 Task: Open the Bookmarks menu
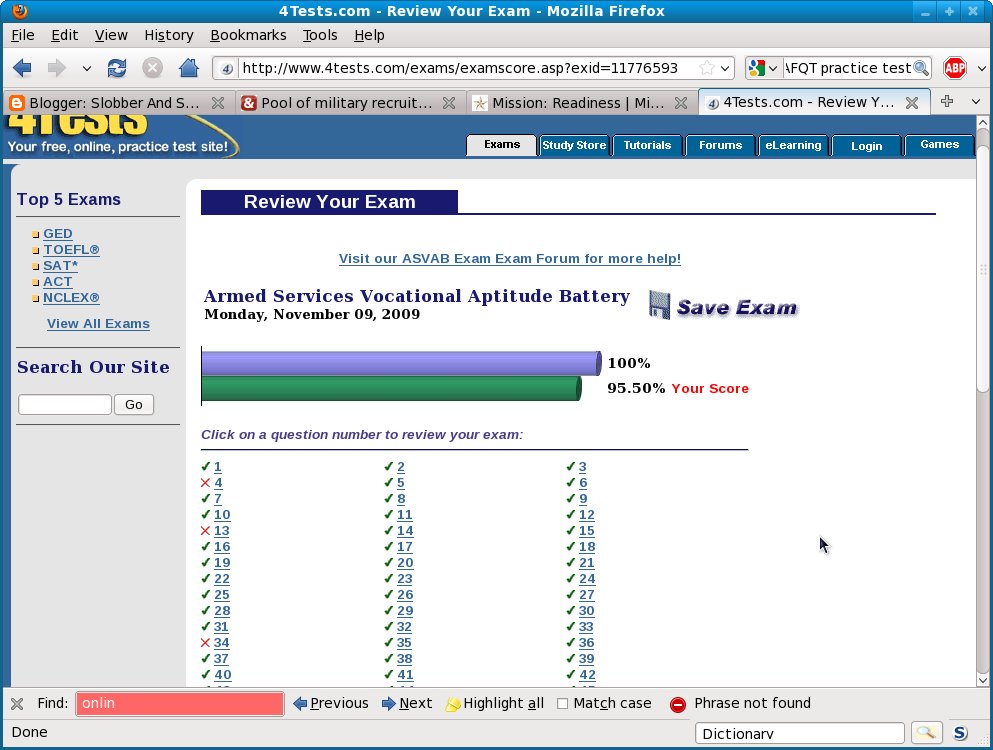[248, 35]
